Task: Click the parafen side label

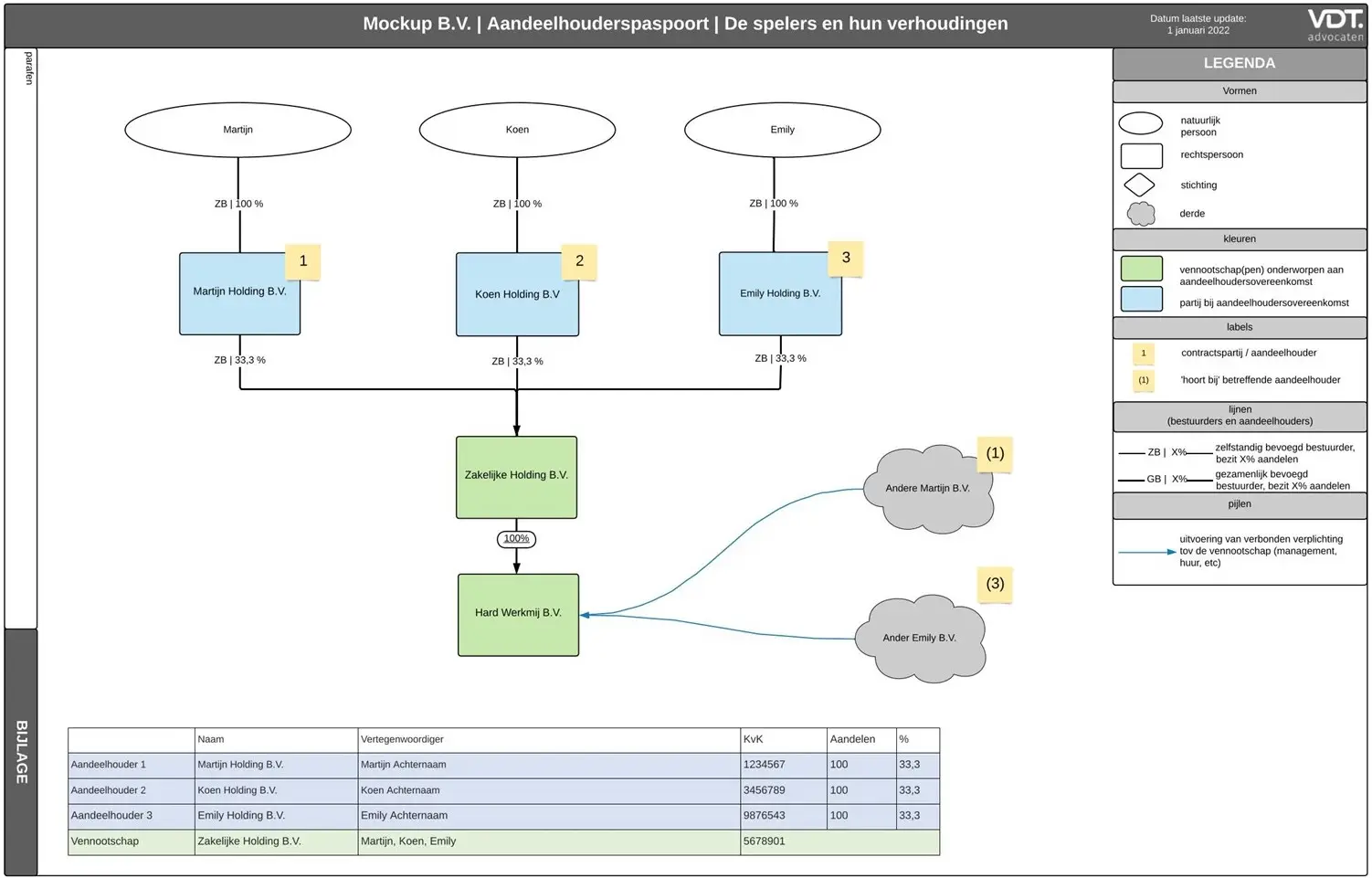Action: click(28, 69)
